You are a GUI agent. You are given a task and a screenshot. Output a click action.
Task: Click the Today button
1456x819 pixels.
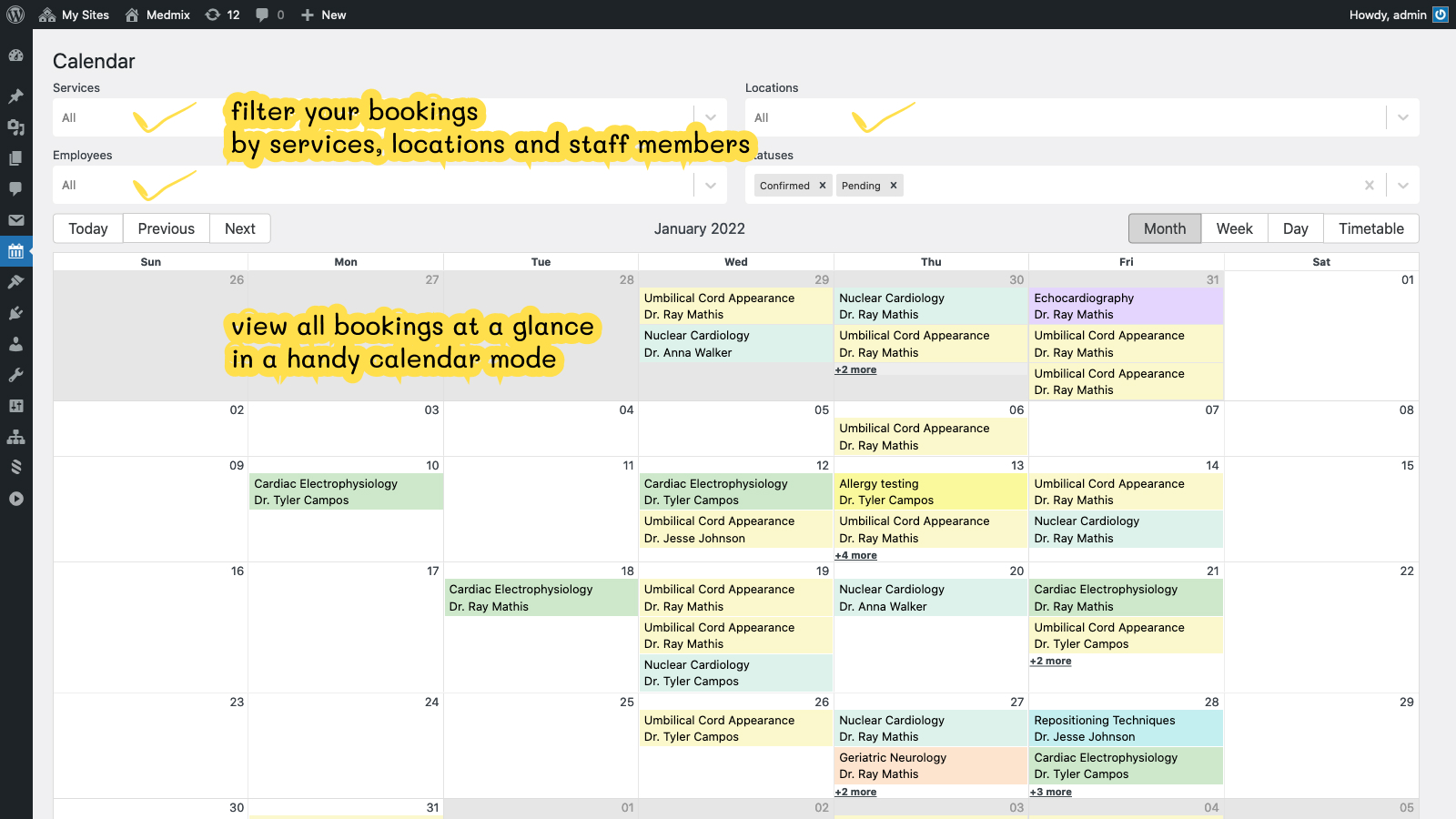88,228
